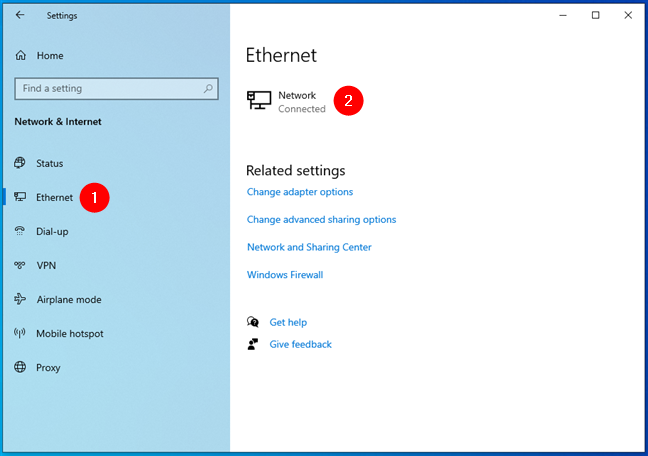Click the Airplane mode icon

click(x=20, y=299)
